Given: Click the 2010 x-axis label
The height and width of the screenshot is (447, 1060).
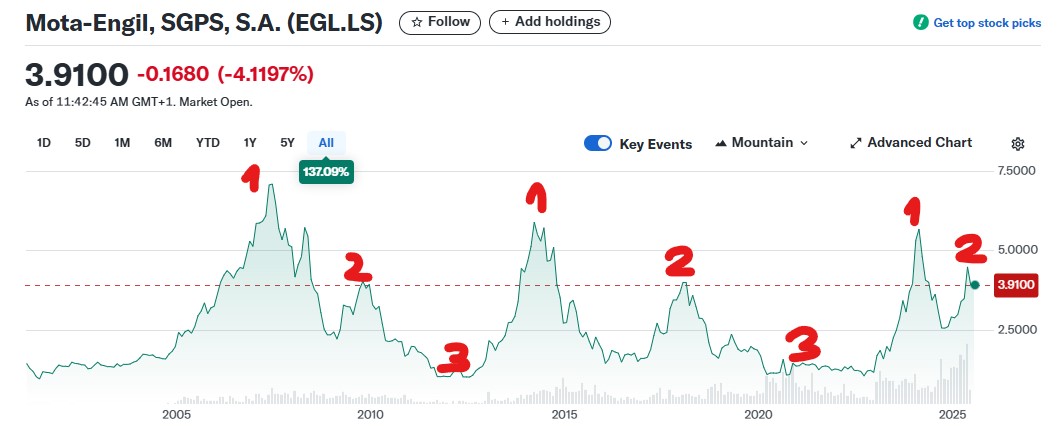Looking at the screenshot, I should pos(369,414).
